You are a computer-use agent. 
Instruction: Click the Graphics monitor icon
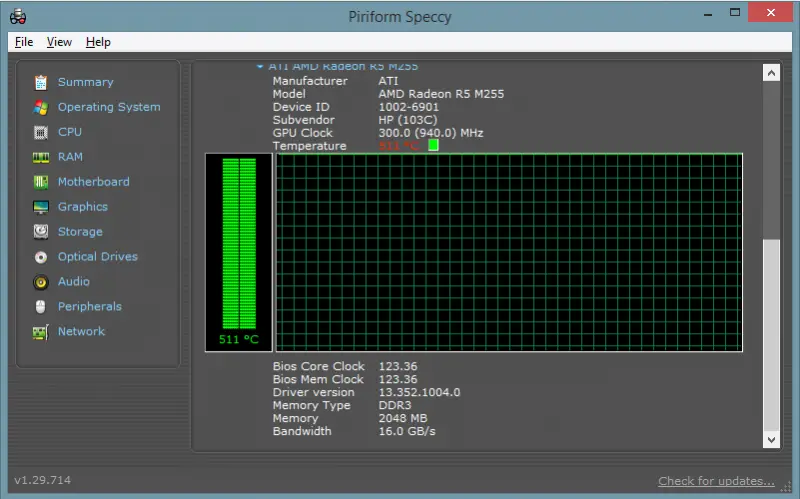[x=41, y=207]
